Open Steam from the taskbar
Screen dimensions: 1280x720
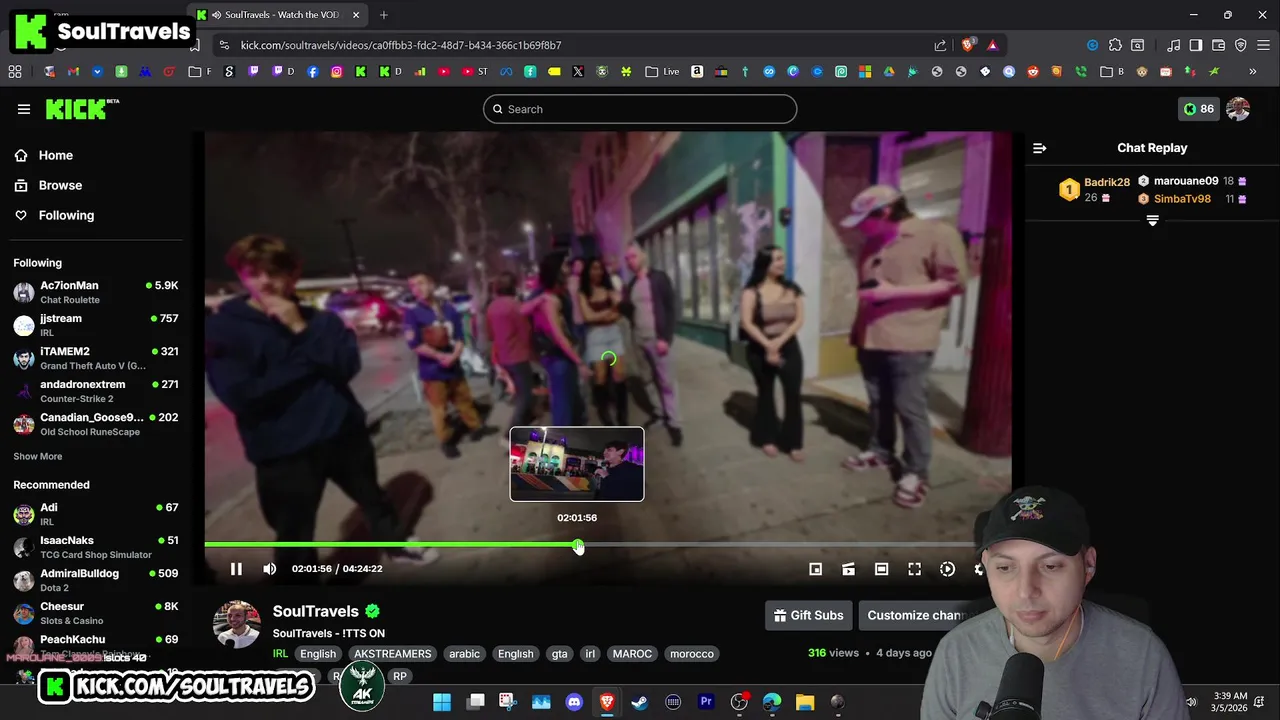tap(640, 702)
